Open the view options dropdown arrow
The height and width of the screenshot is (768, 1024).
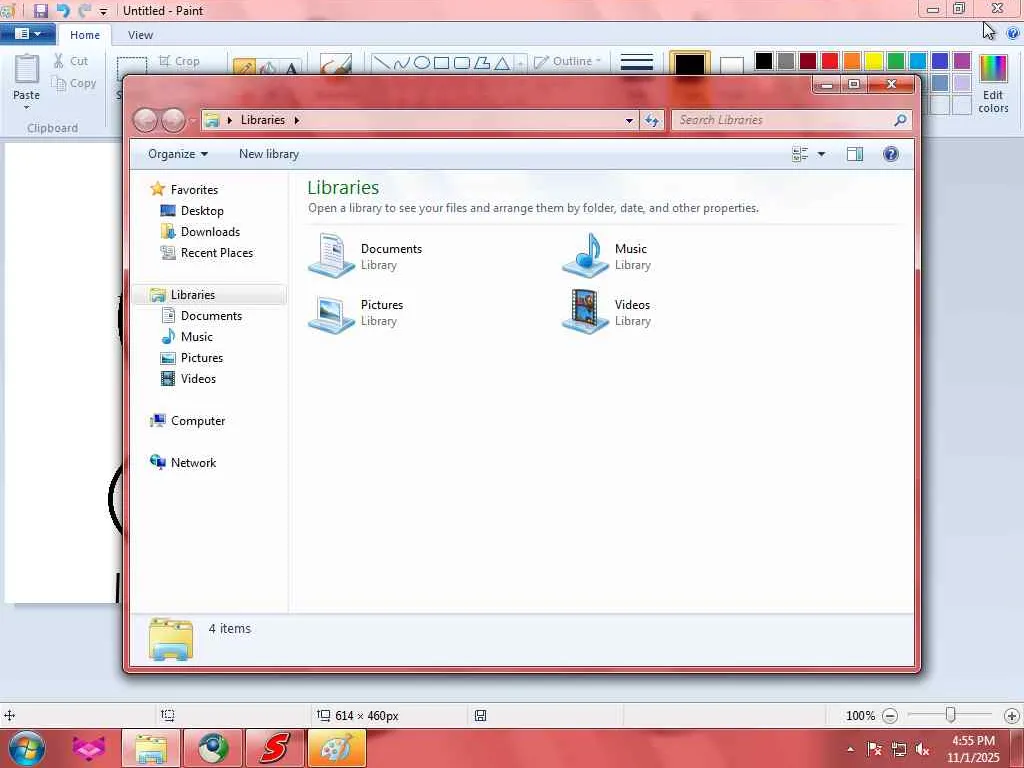pyautogui.click(x=822, y=154)
